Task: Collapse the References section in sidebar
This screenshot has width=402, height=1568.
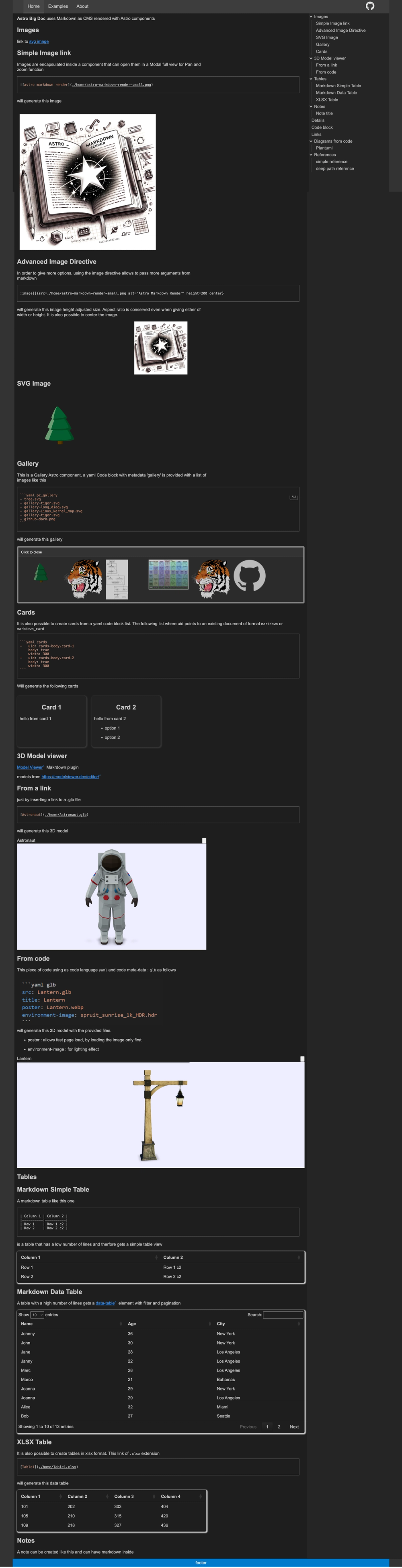Action: 311,155
